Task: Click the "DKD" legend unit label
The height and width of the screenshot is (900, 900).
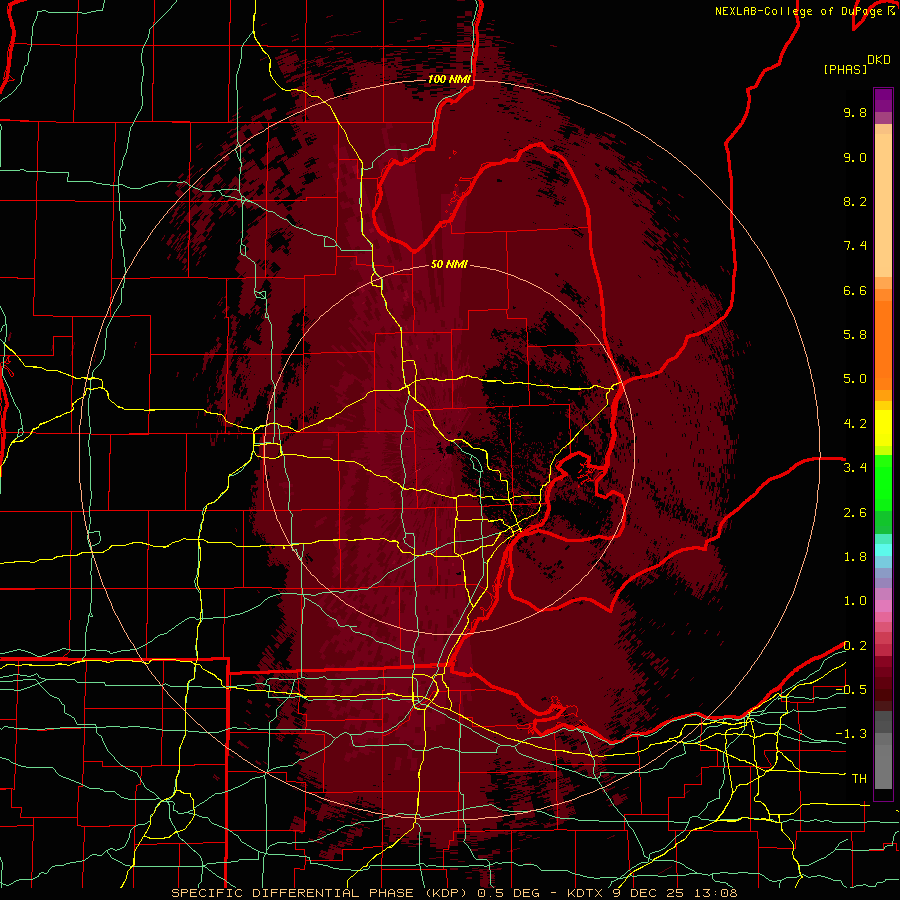Action: (x=879, y=59)
